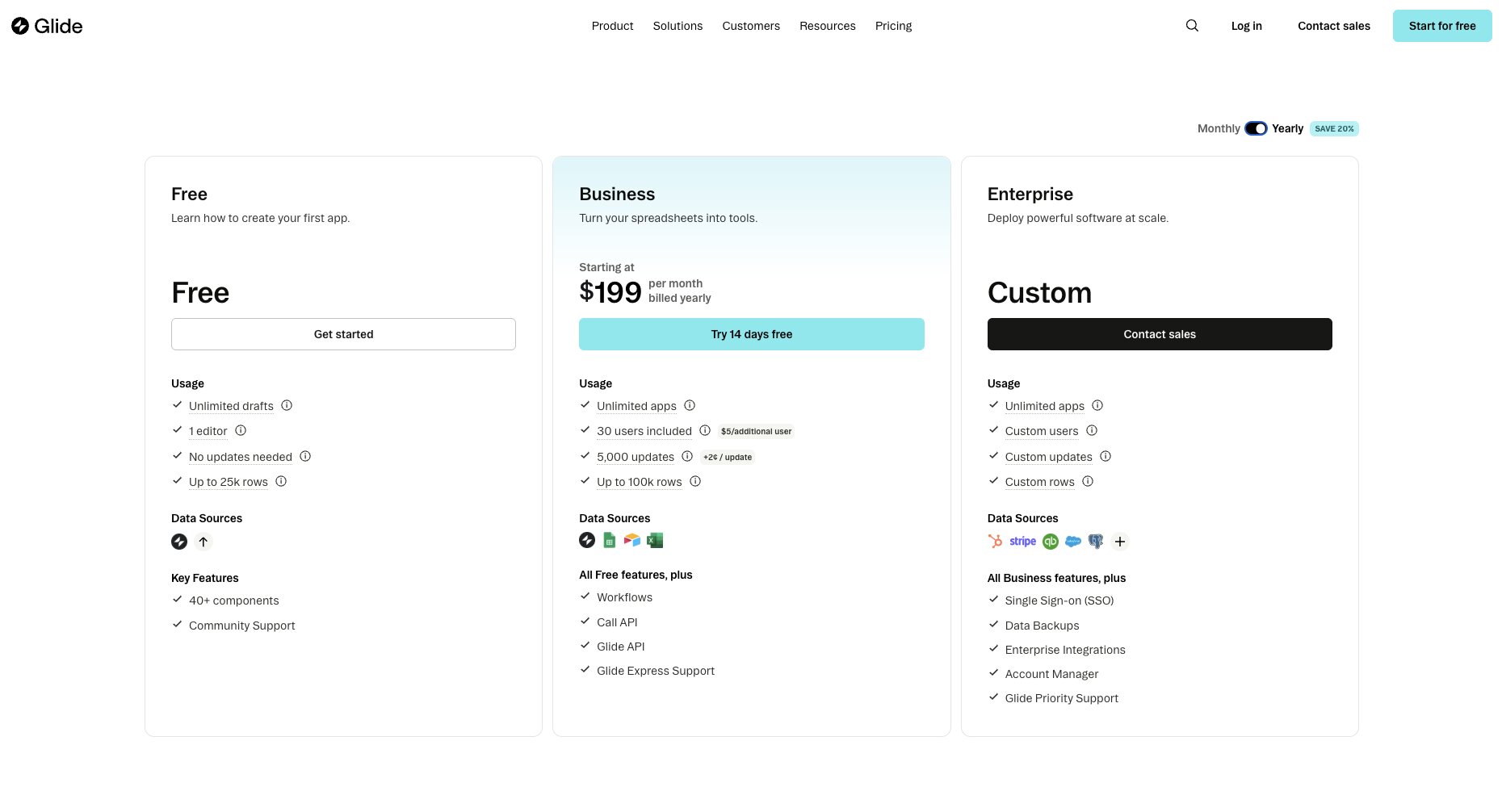
Task: Click Glide Express Support text
Action: tap(656, 671)
